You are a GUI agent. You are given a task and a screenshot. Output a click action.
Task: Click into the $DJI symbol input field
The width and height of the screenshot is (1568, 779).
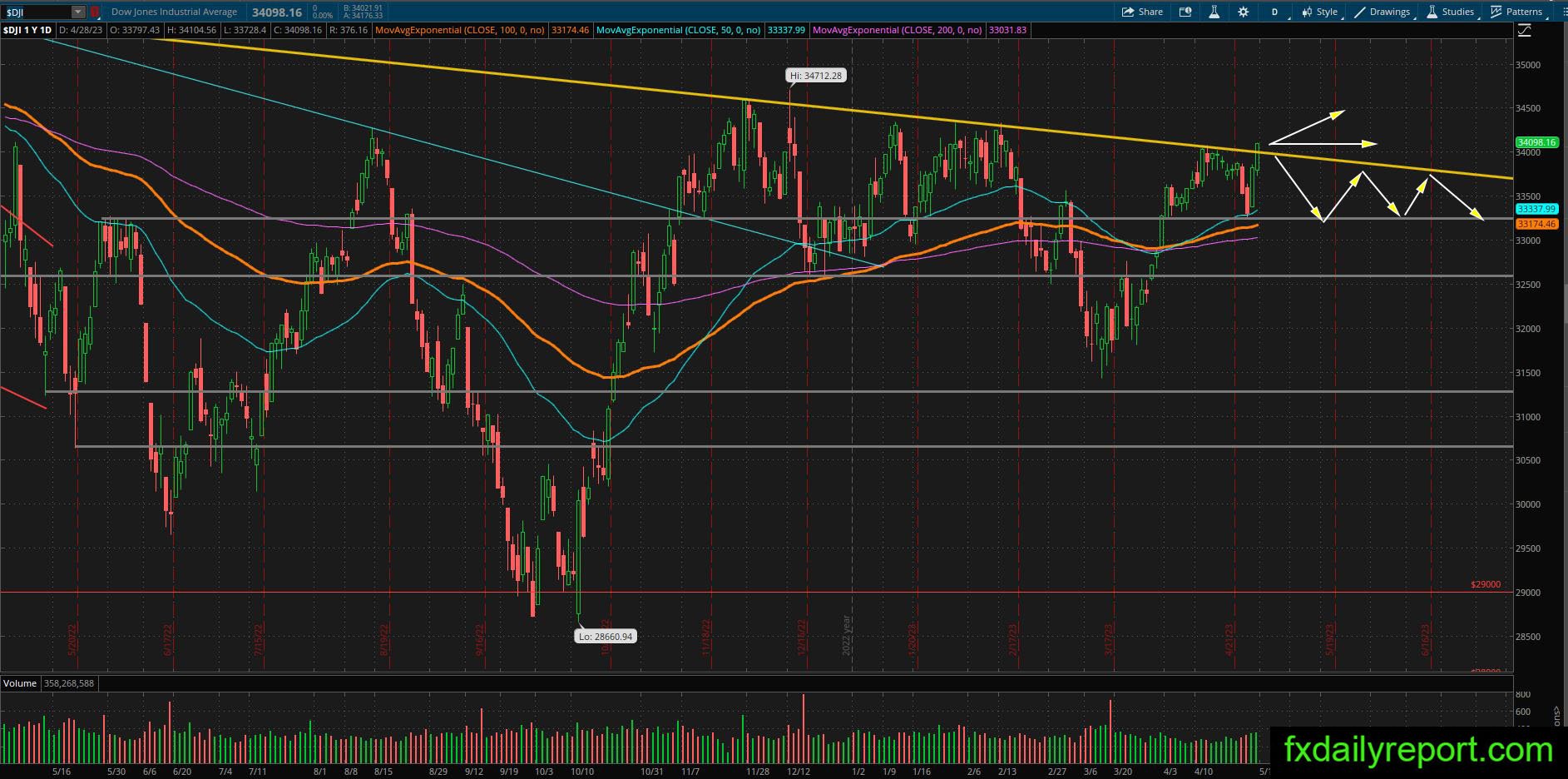[37, 12]
